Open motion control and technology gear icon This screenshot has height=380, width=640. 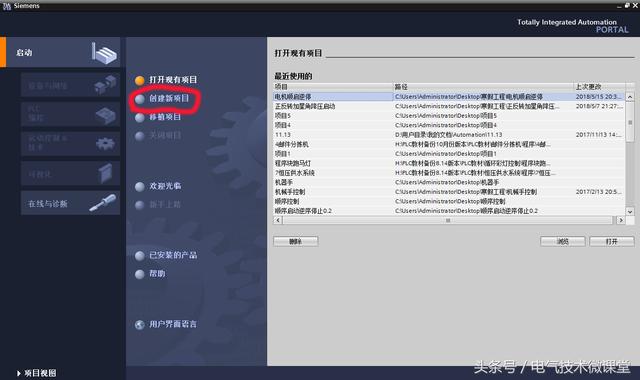(105, 144)
